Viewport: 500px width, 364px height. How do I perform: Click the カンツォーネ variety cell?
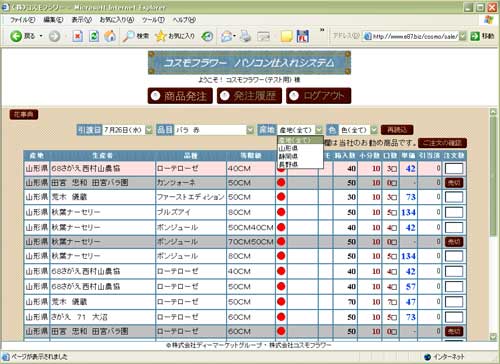click(190, 182)
